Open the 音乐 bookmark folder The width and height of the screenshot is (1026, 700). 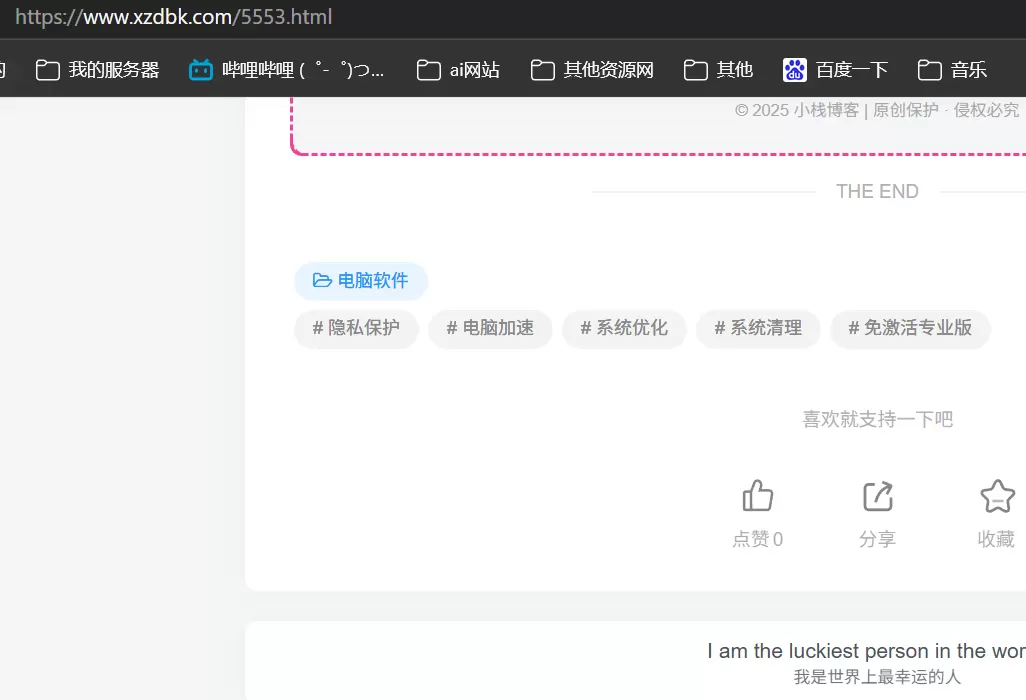[x=952, y=70]
